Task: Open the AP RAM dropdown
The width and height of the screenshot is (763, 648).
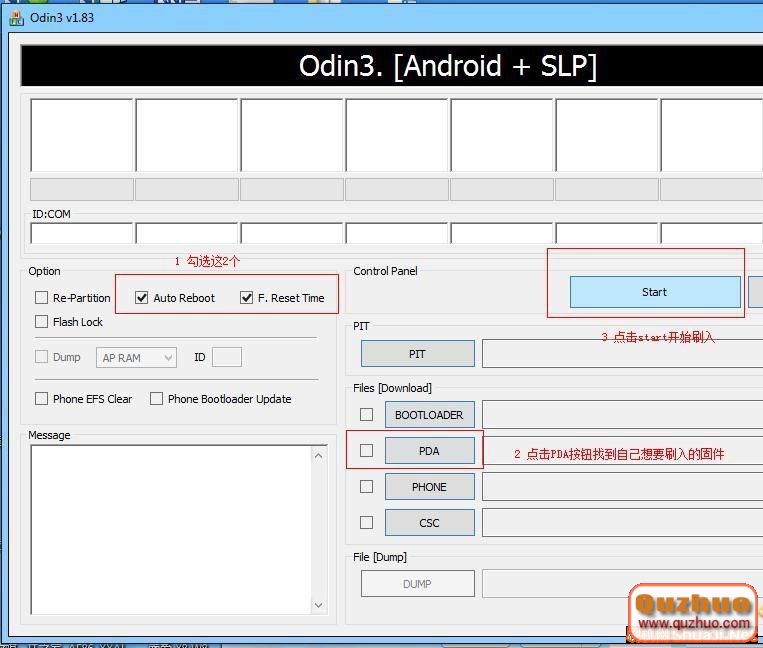Action: [137, 357]
